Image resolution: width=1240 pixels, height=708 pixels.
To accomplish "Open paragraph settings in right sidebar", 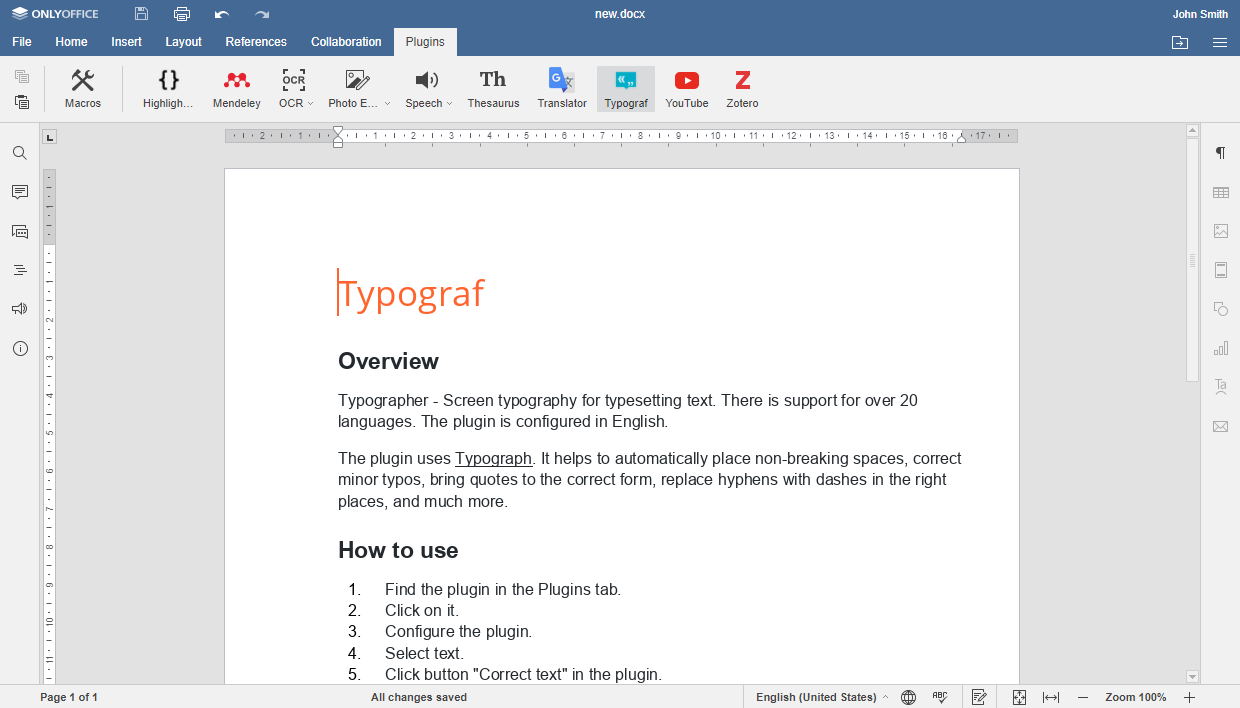I will 1221,153.
